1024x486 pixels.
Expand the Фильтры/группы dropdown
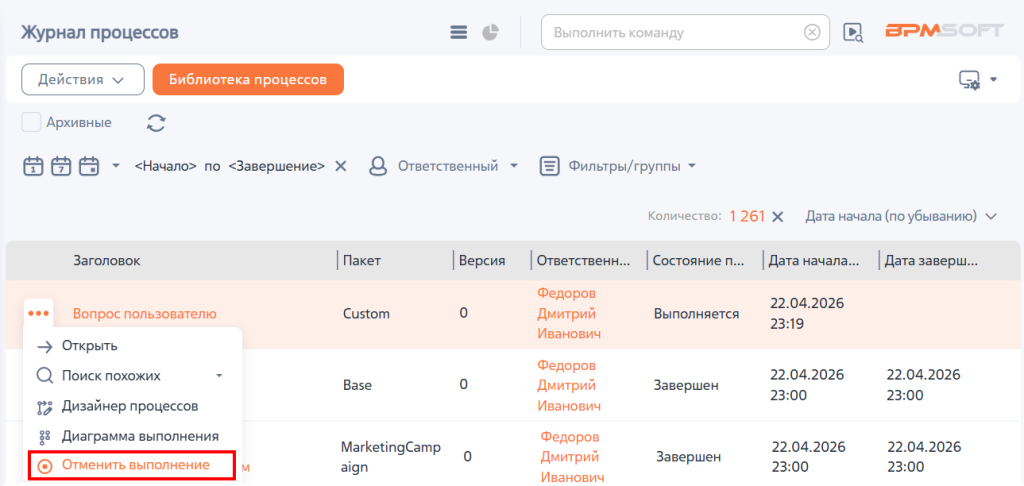pyautogui.click(x=692, y=167)
